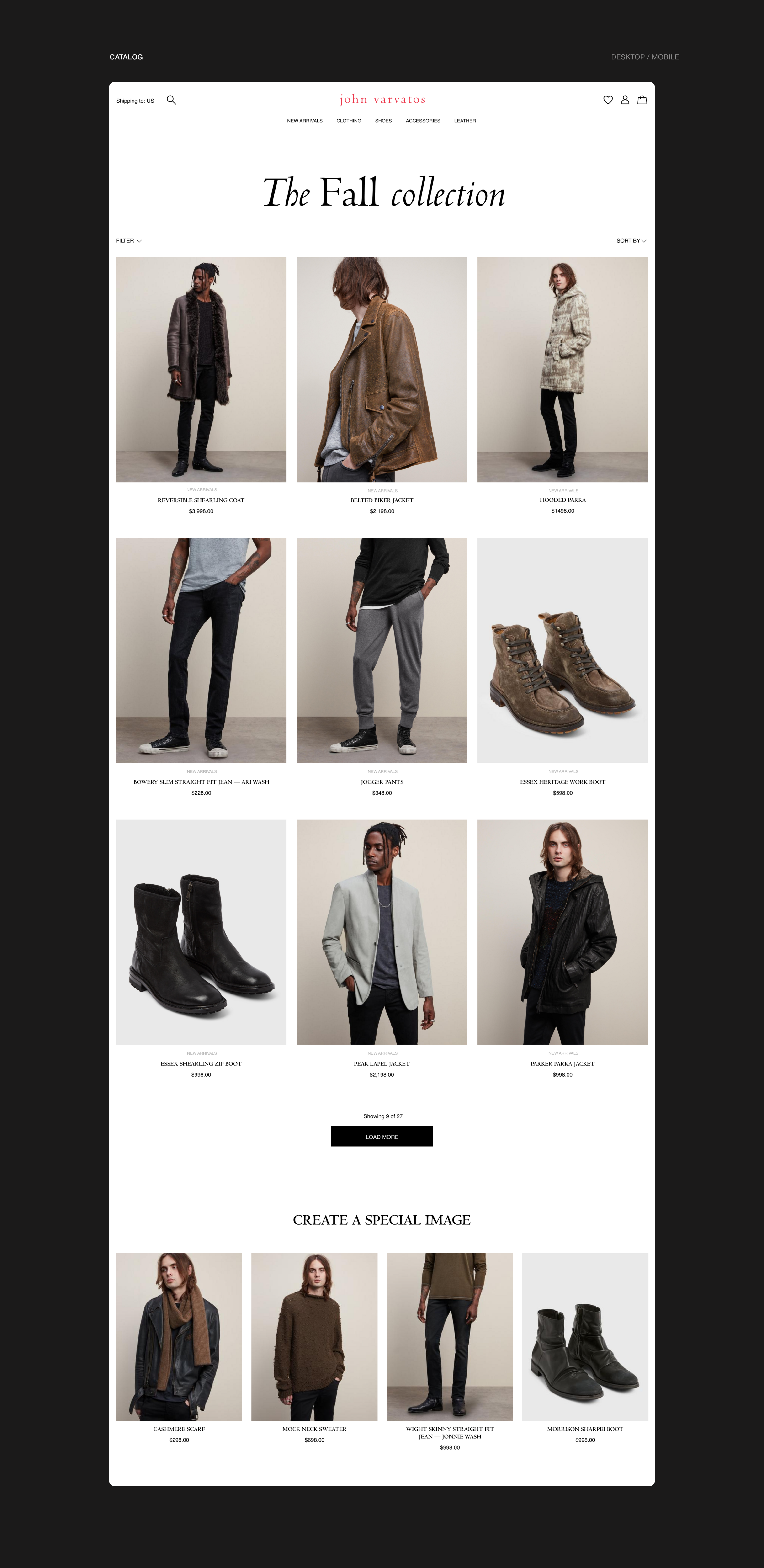Image resolution: width=764 pixels, height=1568 pixels.
Task: Expand the FILTER dropdown
Action: pyautogui.click(x=128, y=240)
